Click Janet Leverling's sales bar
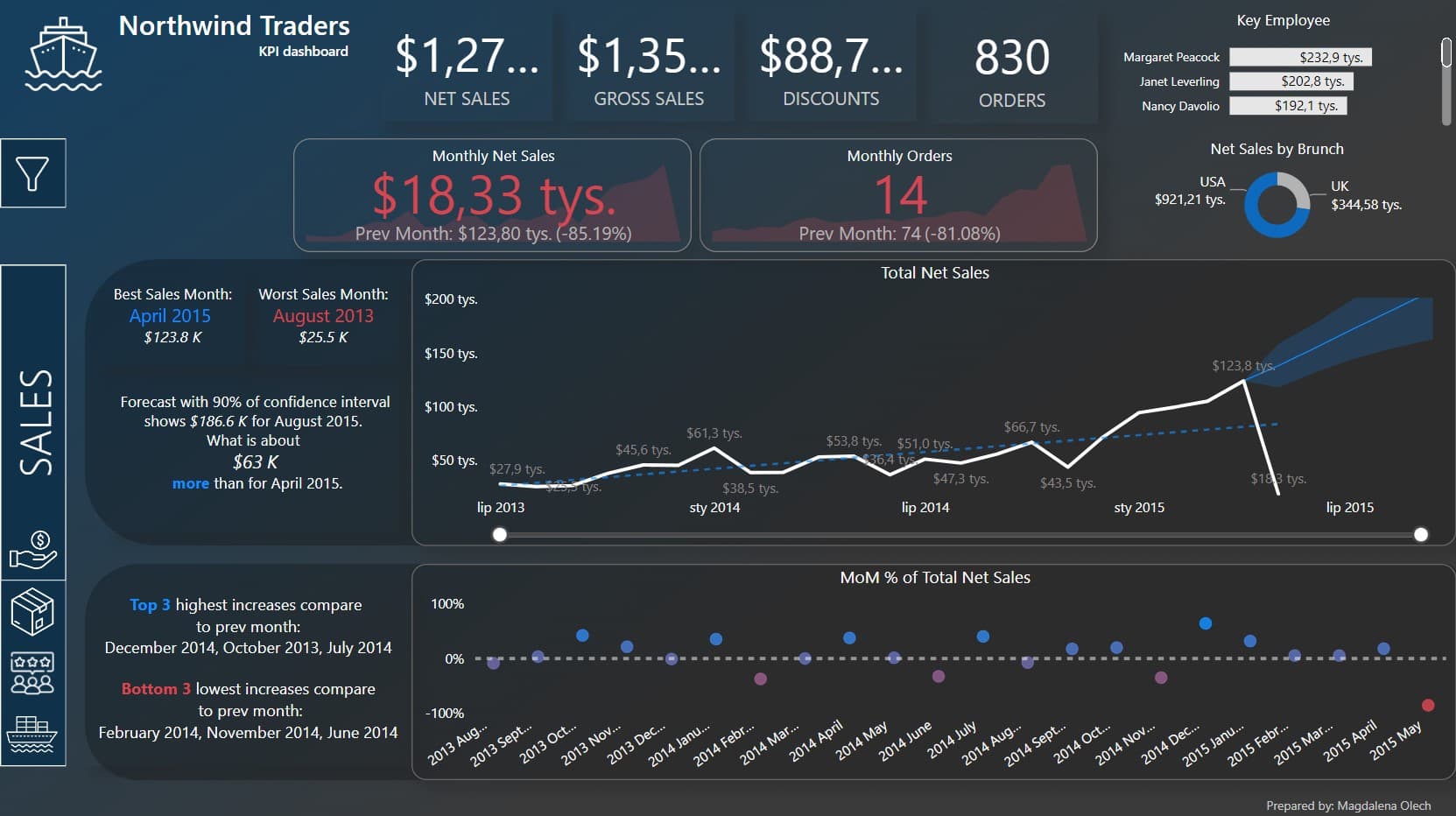Viewport: 1456px width, 816px height. (x=1292, y=81)
